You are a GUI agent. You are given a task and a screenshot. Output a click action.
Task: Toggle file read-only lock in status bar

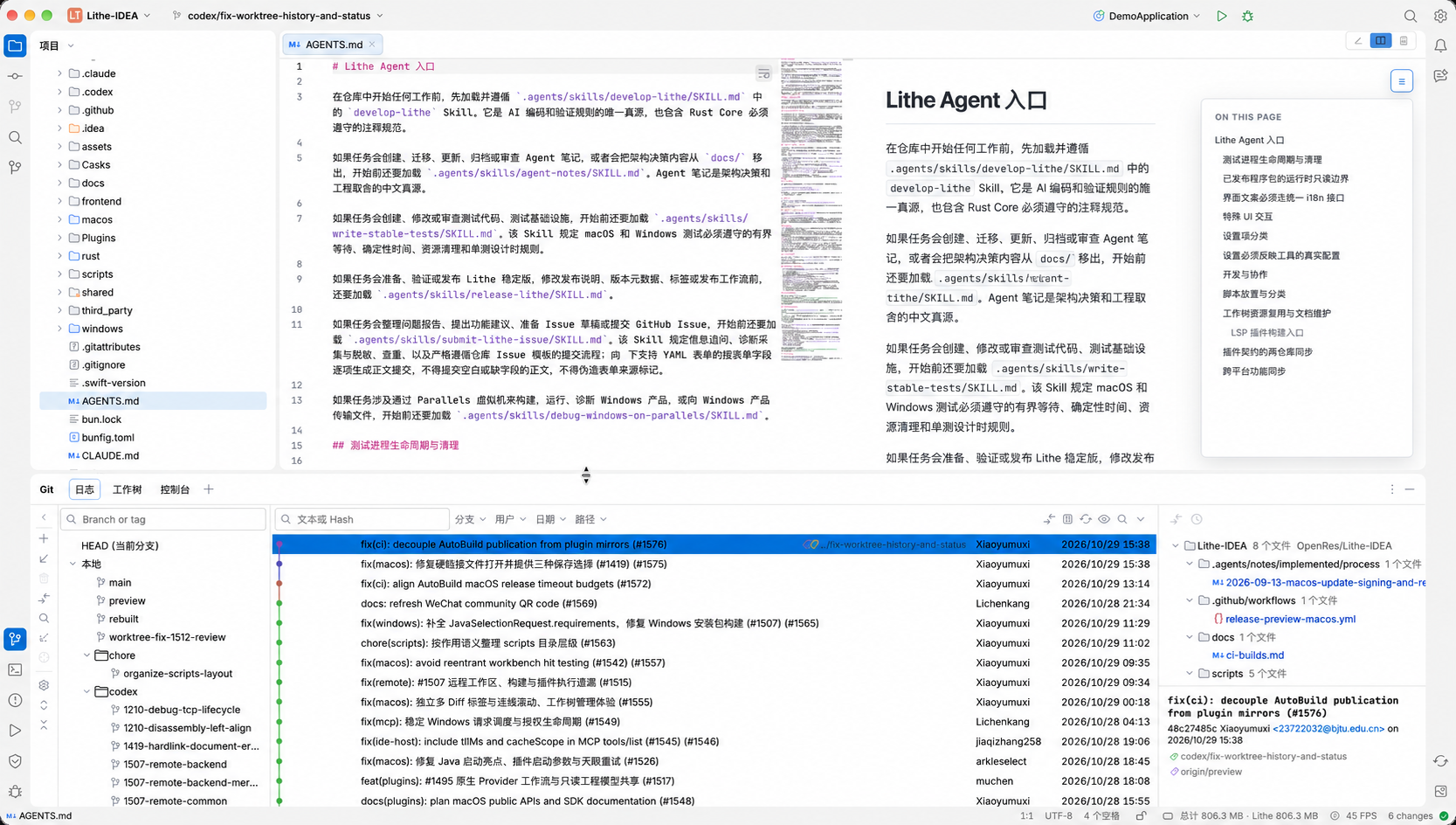(1142, 816)
